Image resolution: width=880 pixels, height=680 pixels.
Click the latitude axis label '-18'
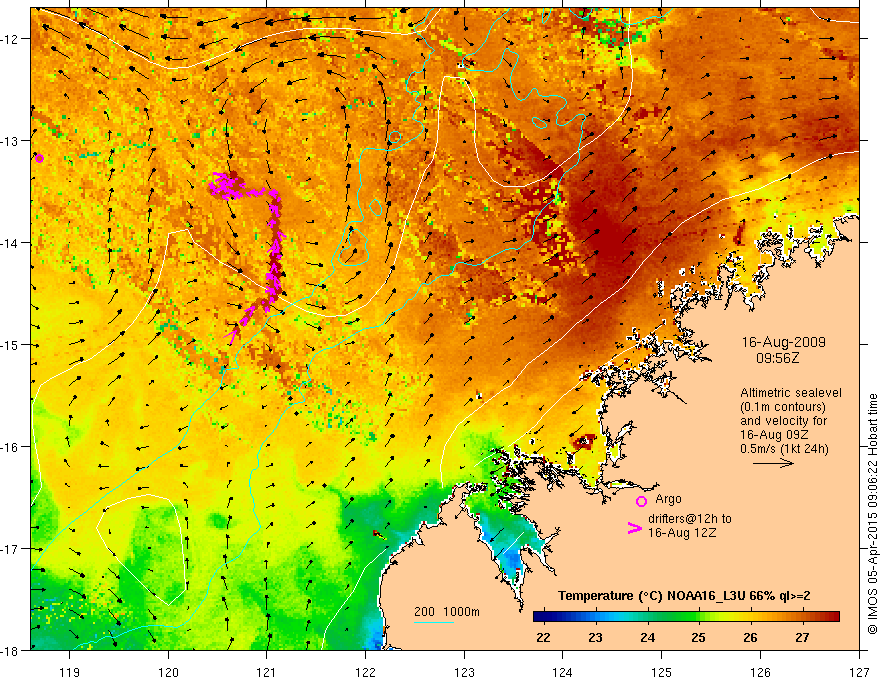[10, 651]
